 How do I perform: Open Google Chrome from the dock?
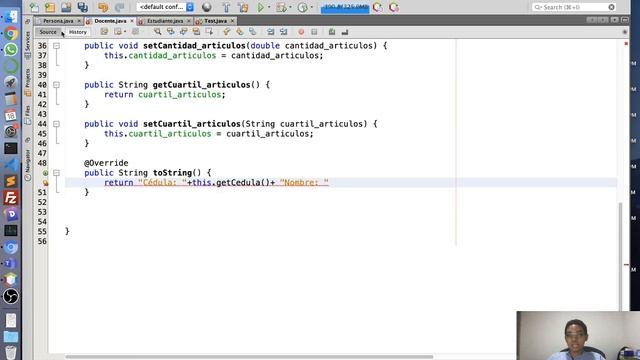(x=11, y=33)
